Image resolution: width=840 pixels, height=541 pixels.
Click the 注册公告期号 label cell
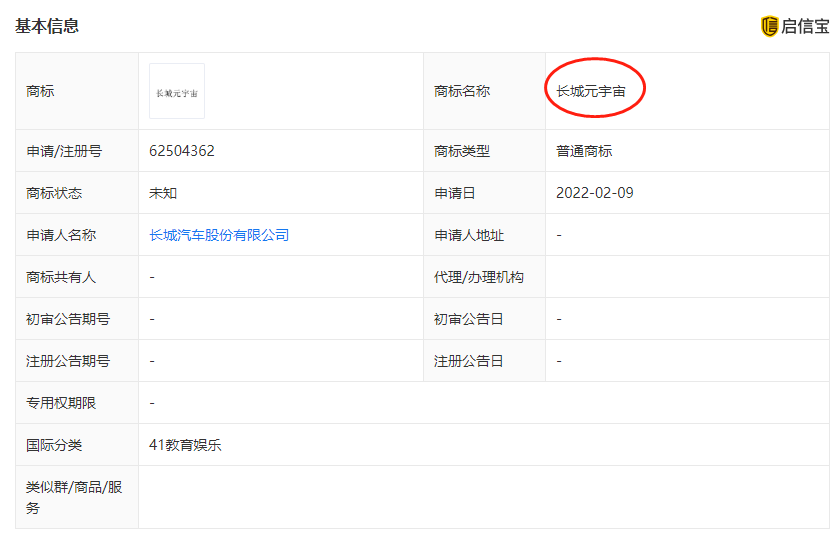point(77,361)
